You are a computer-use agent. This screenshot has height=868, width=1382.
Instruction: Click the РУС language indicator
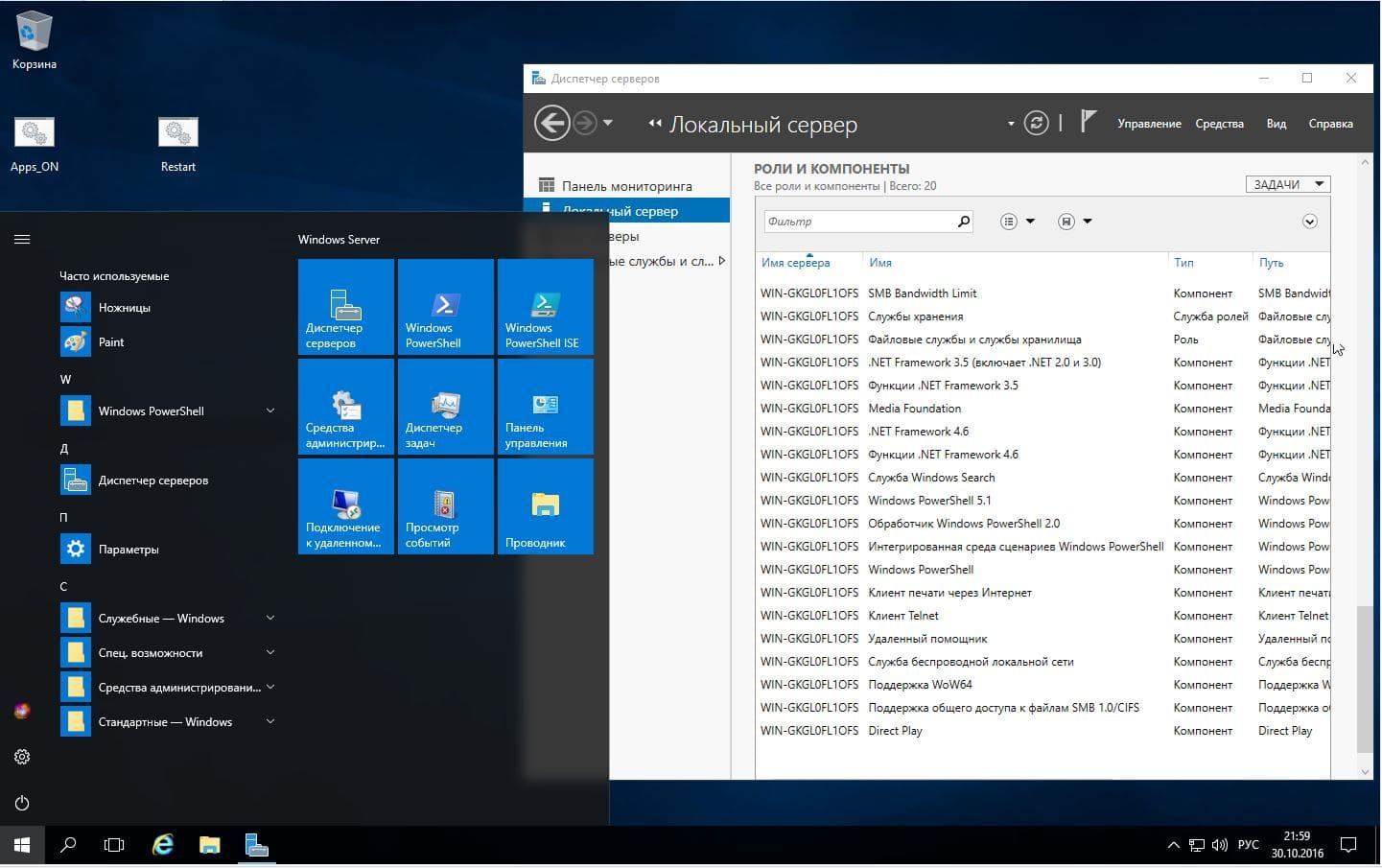click(1248, 845)
